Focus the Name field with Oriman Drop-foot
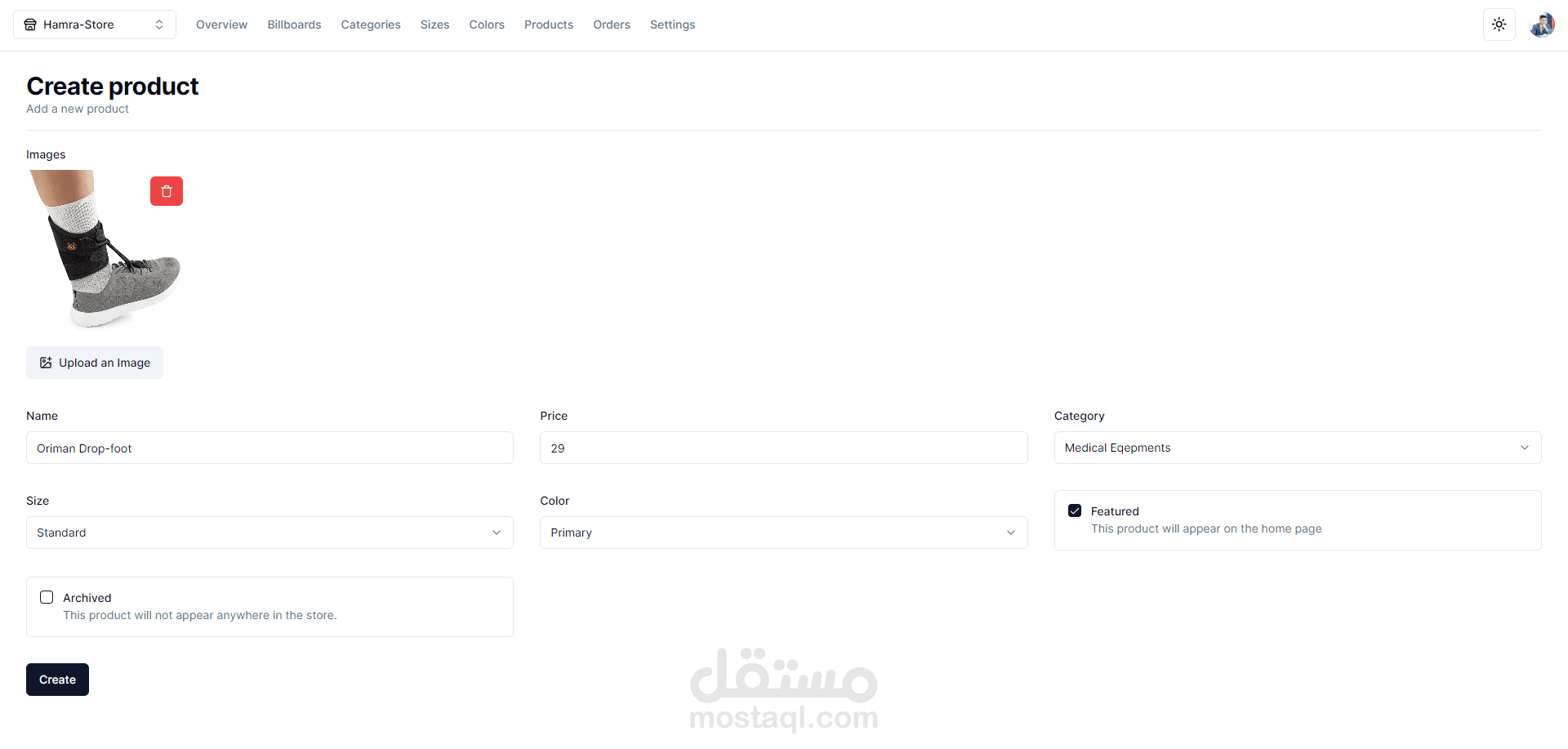1568x749 pixels. click(x=269, y=448)
